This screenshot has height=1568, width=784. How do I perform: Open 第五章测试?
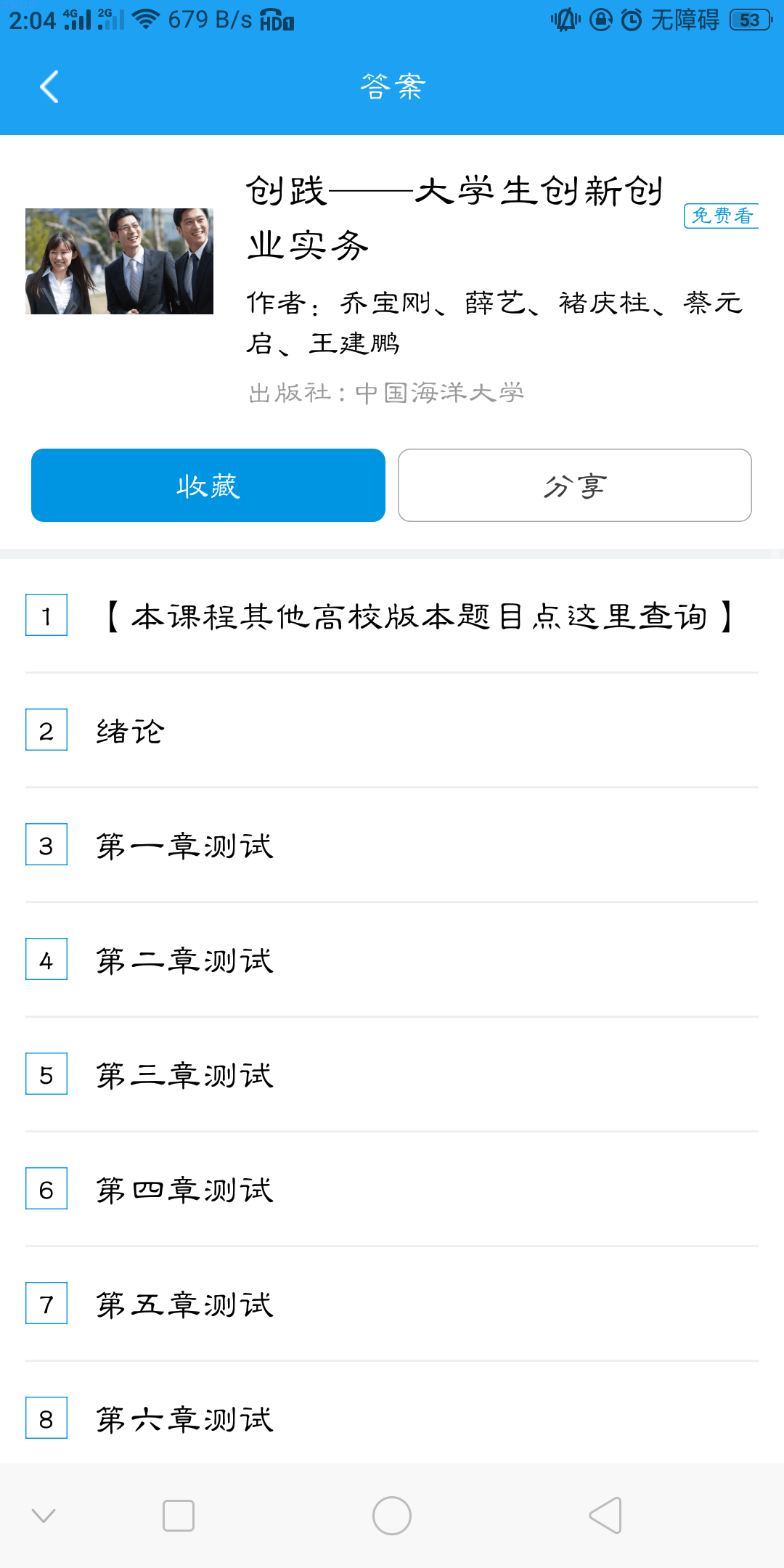(392, 1304)
